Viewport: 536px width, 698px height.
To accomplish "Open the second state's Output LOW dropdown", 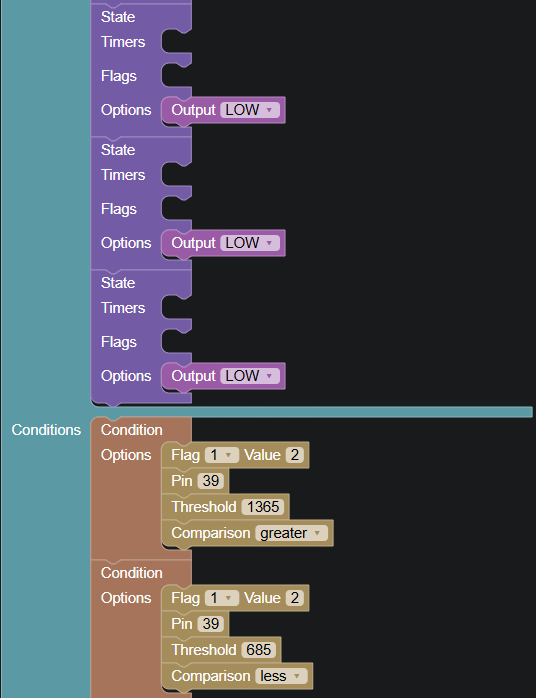I will tap(250, 243).
